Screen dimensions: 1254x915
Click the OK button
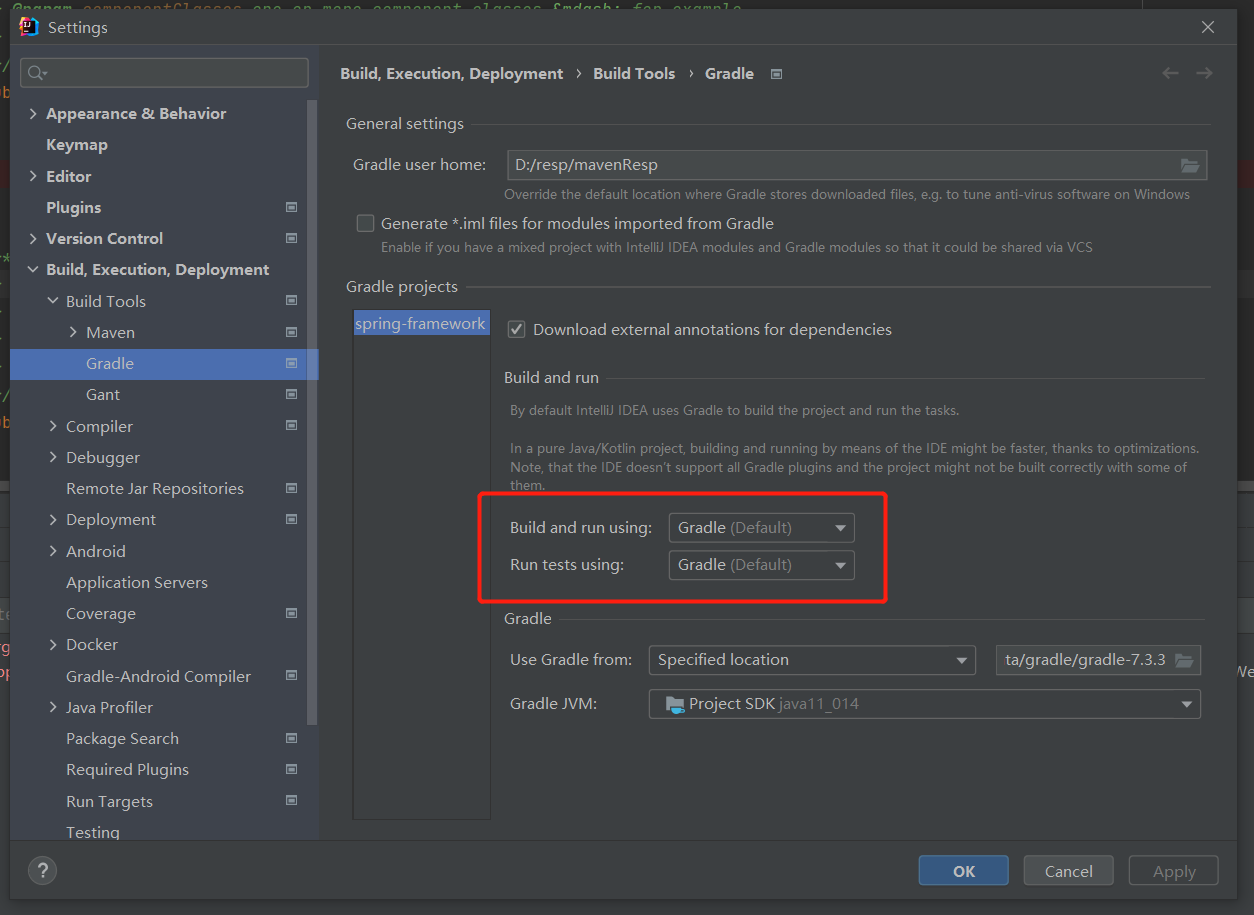[964, 871]
